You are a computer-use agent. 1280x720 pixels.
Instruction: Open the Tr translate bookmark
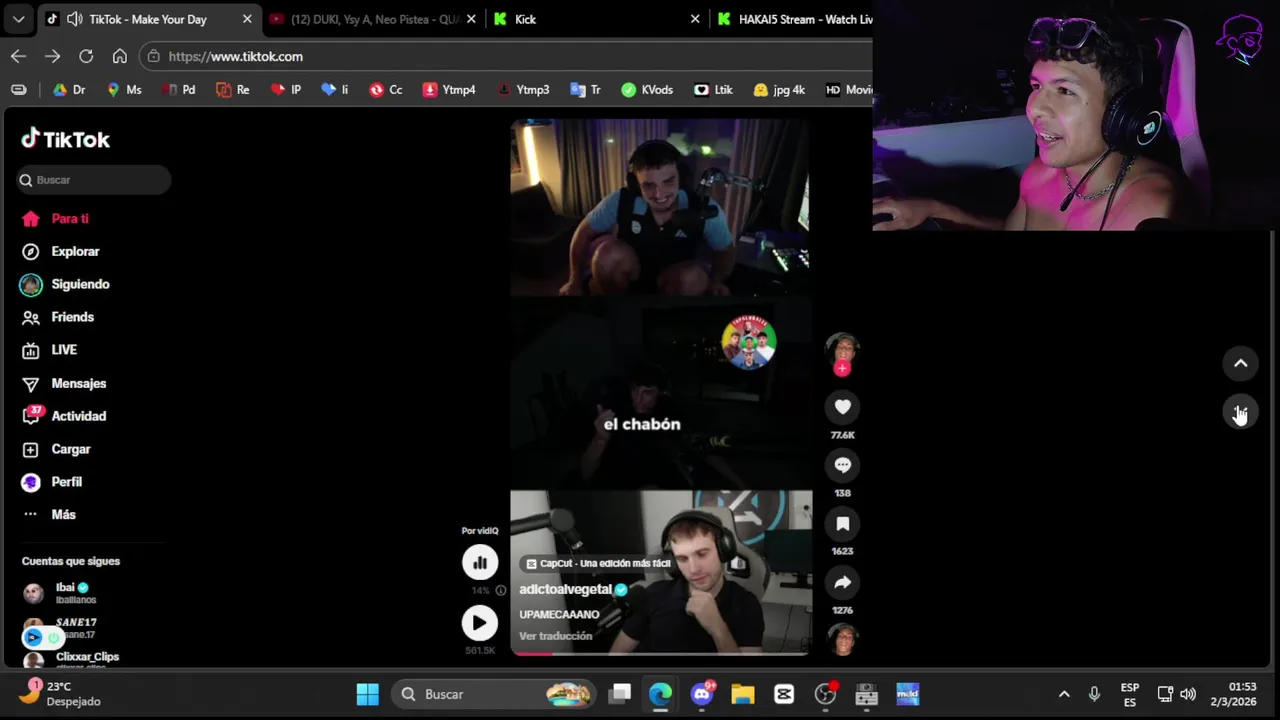586,90
